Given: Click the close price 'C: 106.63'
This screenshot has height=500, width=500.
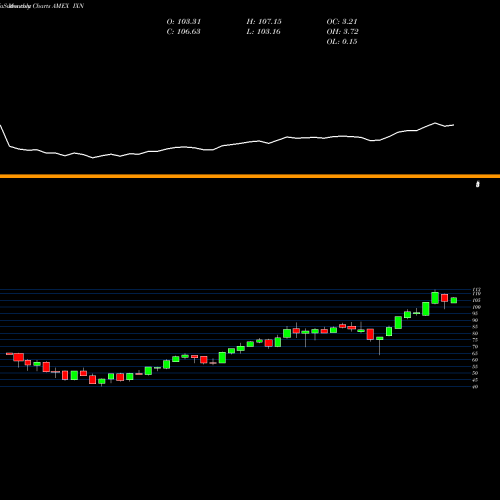Looking at the screenshot, I should [183, 32].
